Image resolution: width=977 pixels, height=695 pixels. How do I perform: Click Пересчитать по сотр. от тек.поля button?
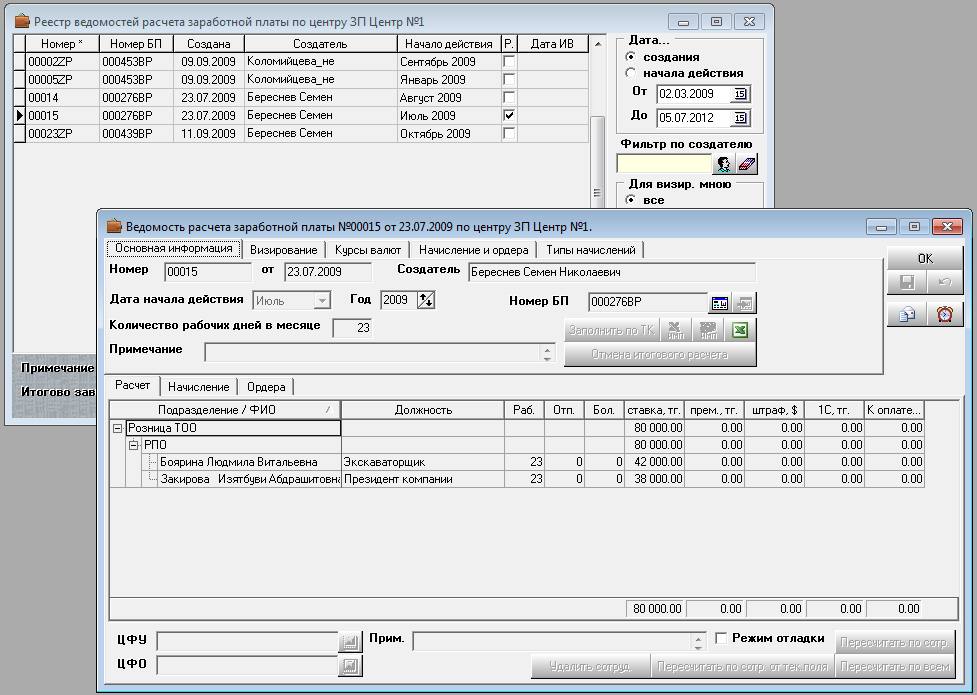(x=743, y=666)
